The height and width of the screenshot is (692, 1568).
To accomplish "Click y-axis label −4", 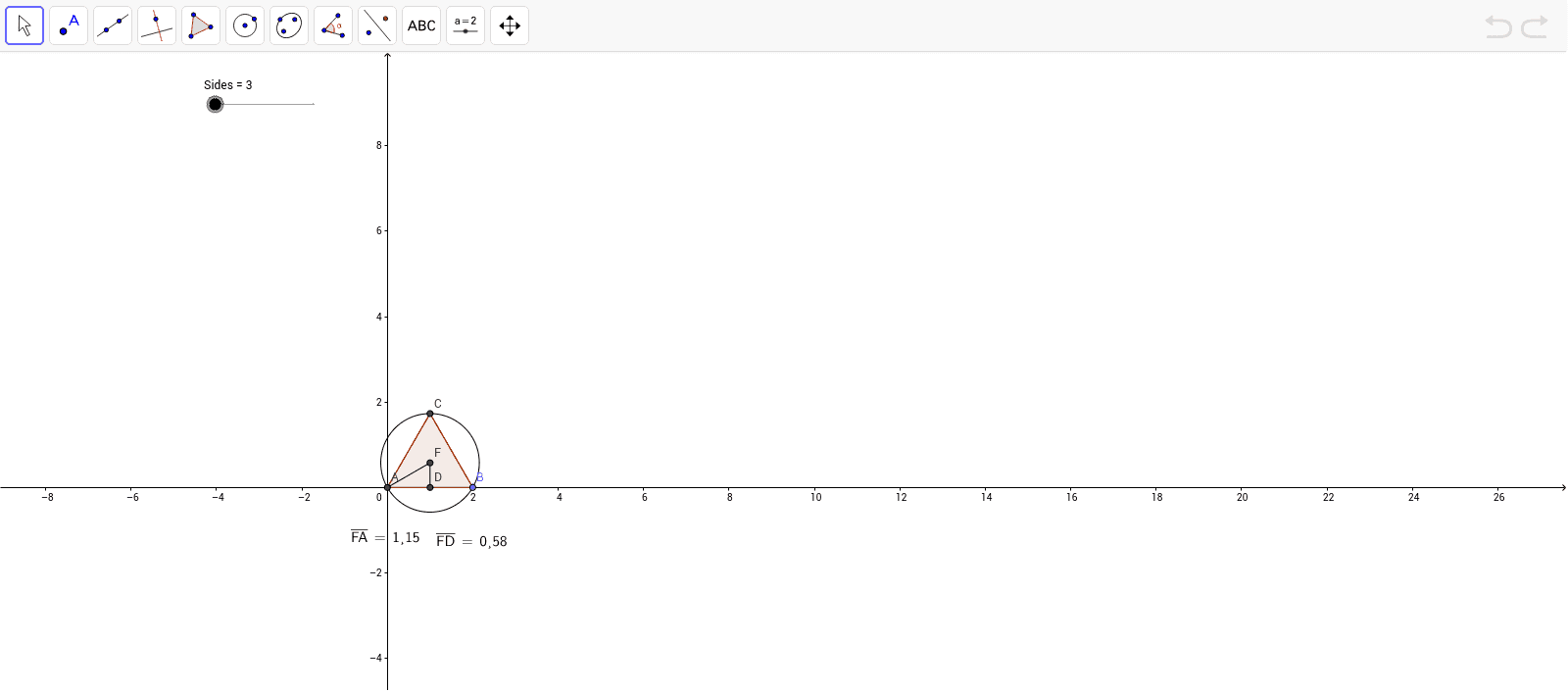I will [376, 658].
